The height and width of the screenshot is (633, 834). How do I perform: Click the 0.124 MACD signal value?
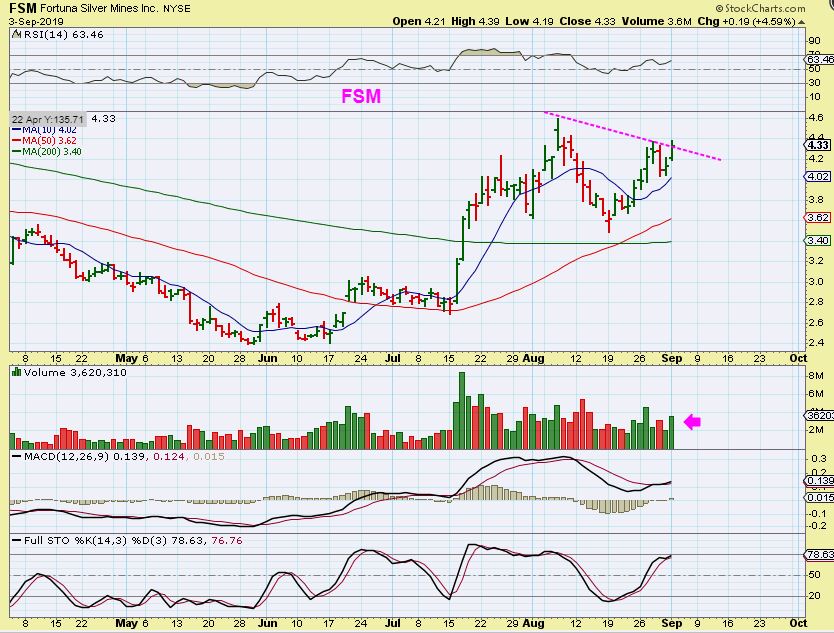click(169, 456)
